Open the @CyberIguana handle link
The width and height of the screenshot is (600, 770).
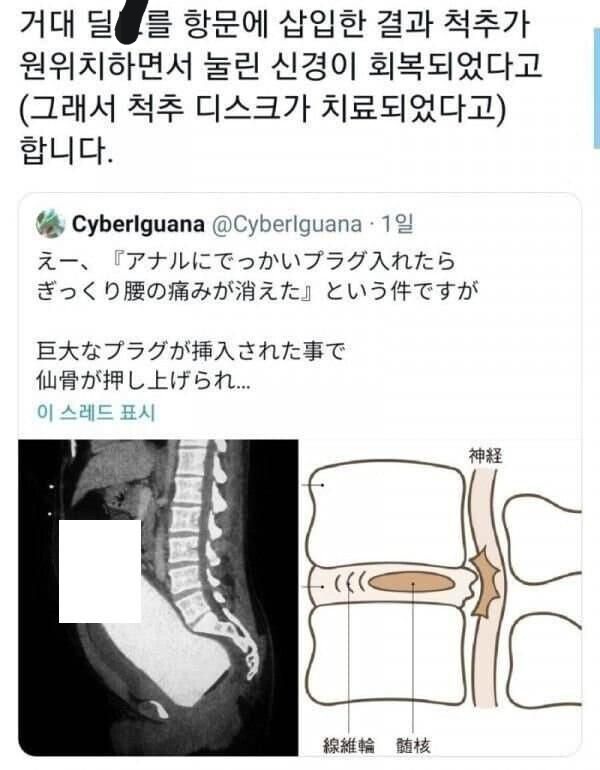point(287,224)
